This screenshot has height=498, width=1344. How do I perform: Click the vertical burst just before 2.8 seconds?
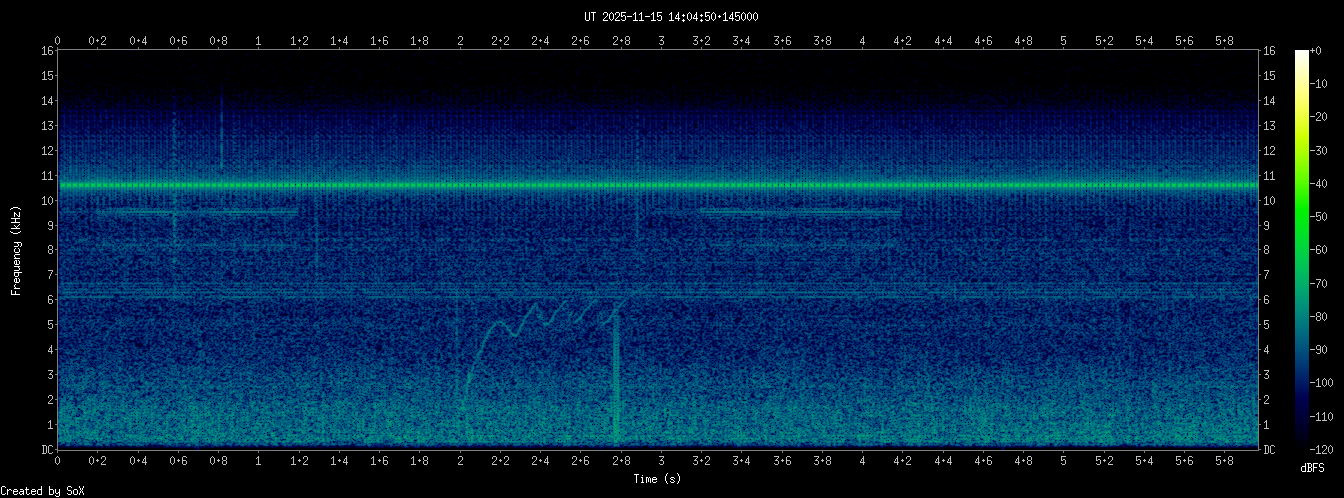coord(616,380)
